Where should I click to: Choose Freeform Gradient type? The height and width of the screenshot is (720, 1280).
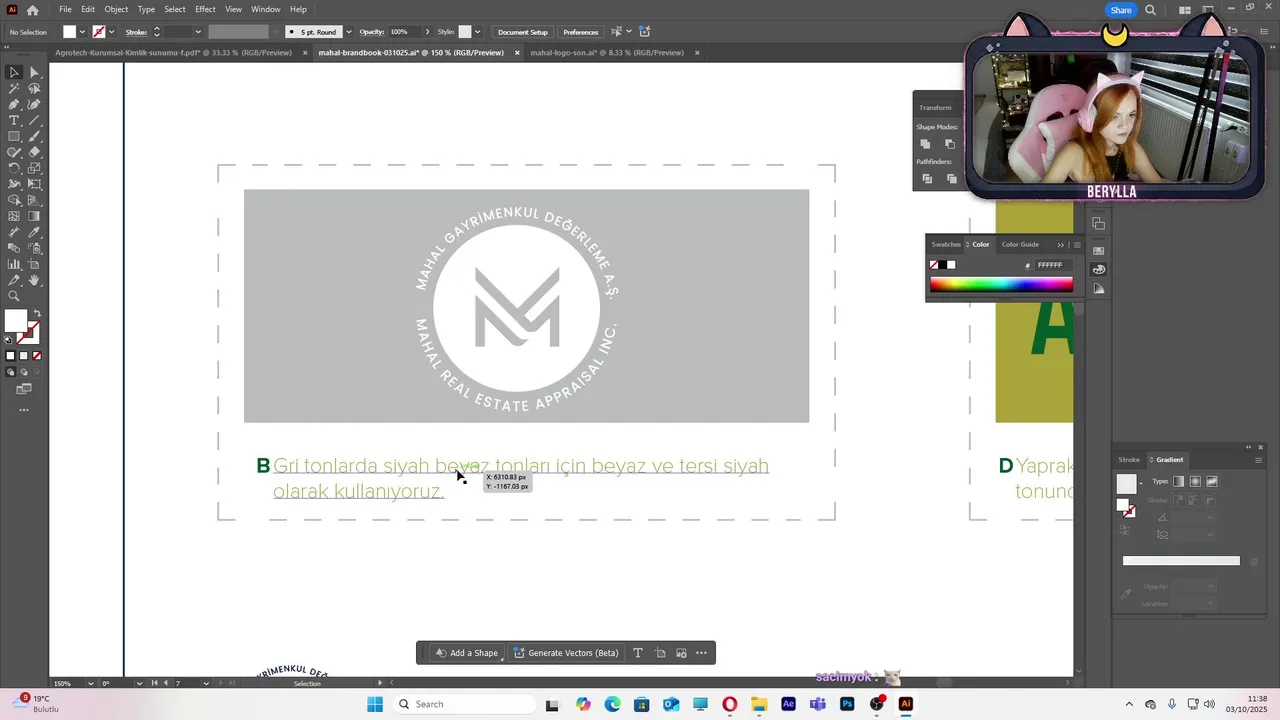point(1212,482)
